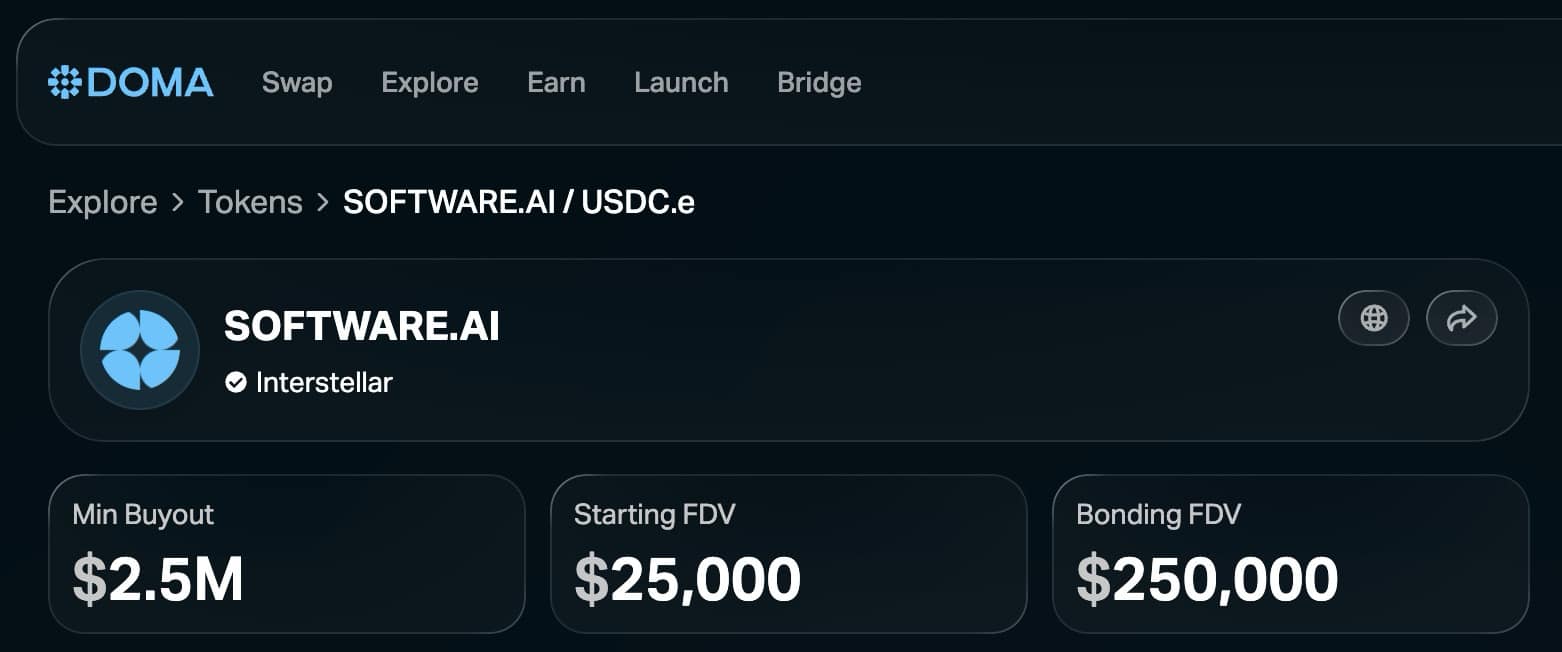Screen dimensions: 1562x652
Task: Click the SOFTWARE.AI token name heading
Action: click(361, 326)
